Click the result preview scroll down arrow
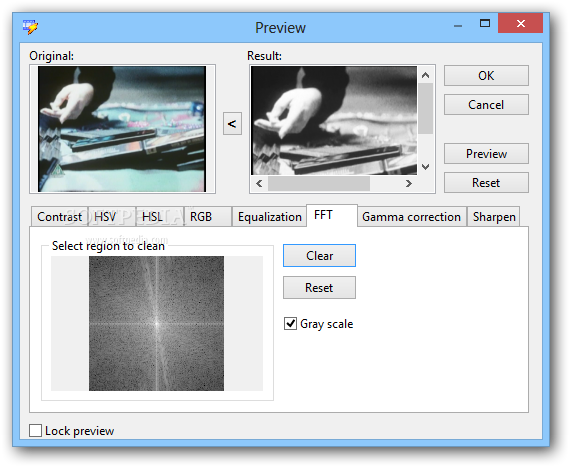 click(425, 167)
